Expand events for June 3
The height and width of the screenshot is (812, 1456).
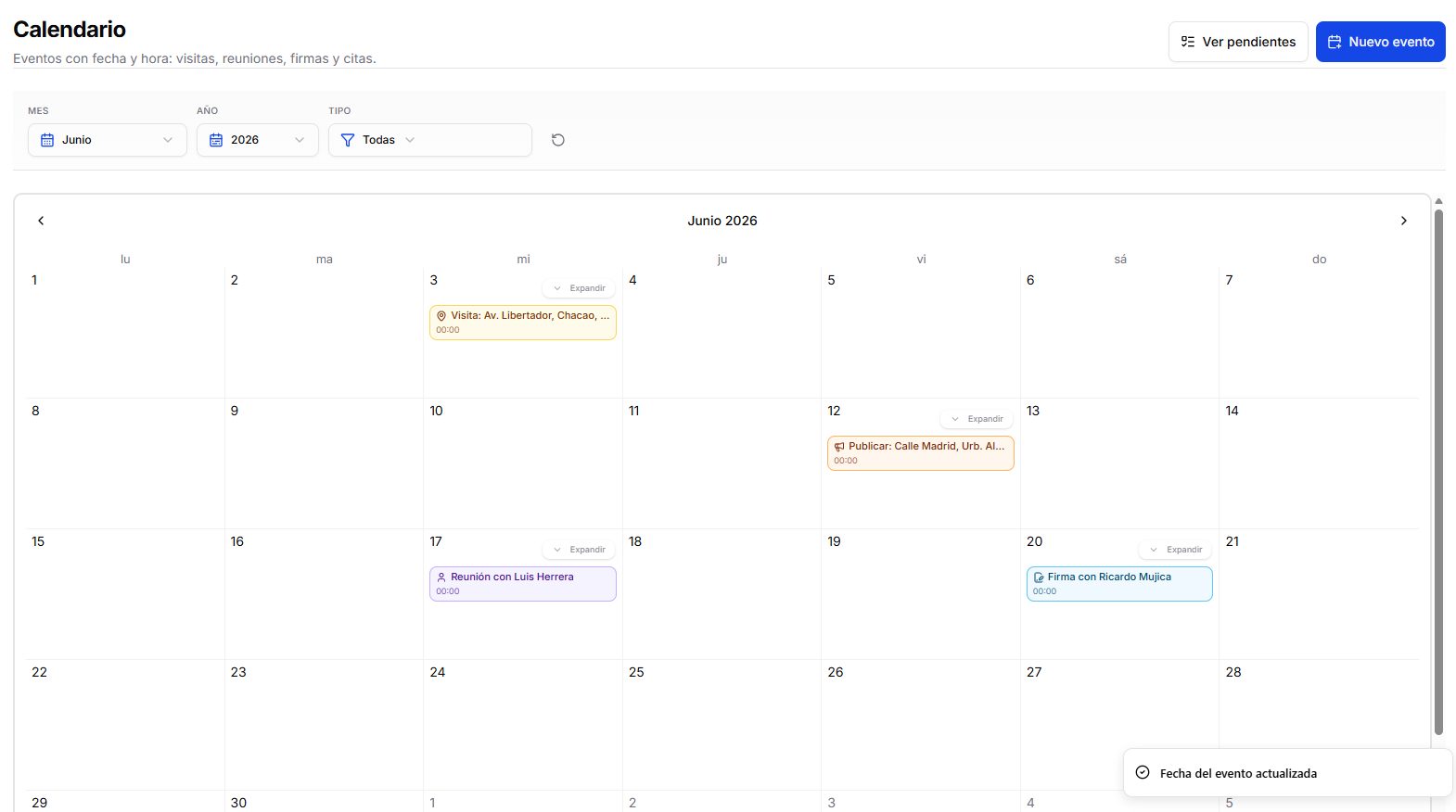tap(579, 288)
